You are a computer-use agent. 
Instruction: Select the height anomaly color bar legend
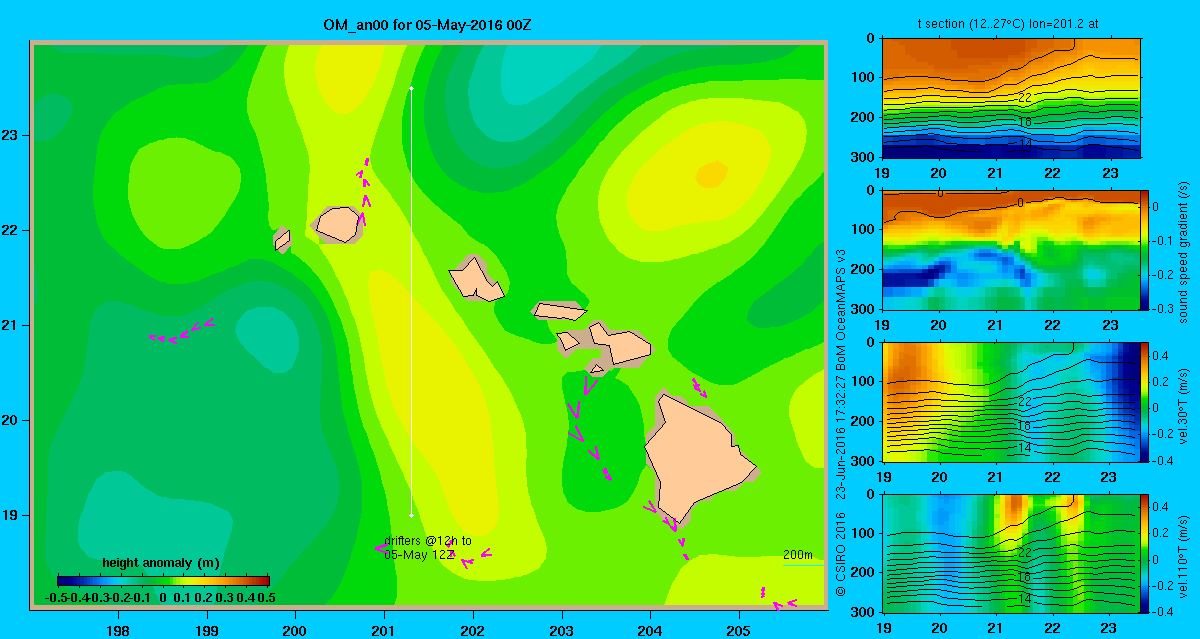pyautogui.click(x=164, y=581)
